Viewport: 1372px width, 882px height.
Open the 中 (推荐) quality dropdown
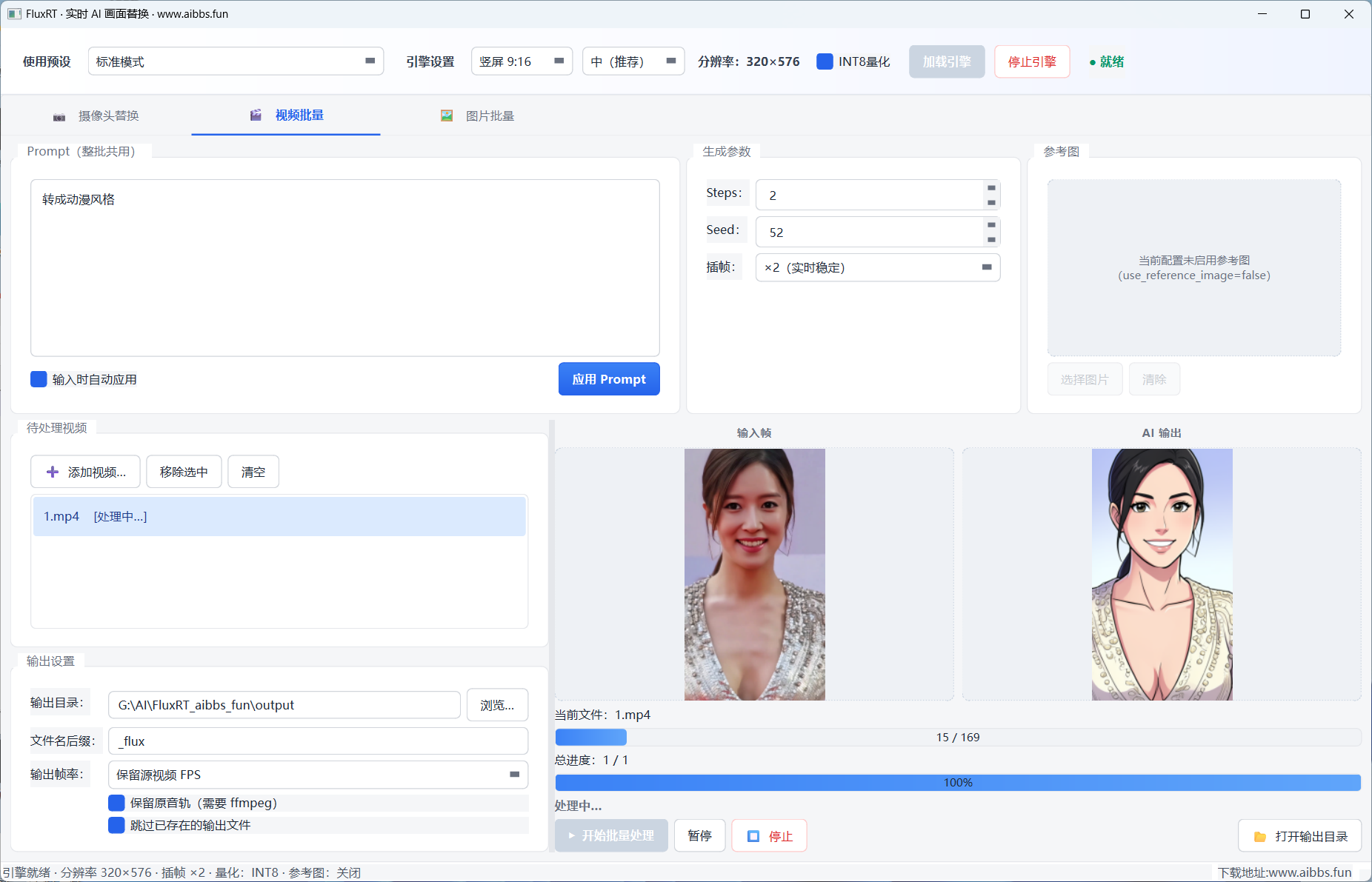coord(633,61)
